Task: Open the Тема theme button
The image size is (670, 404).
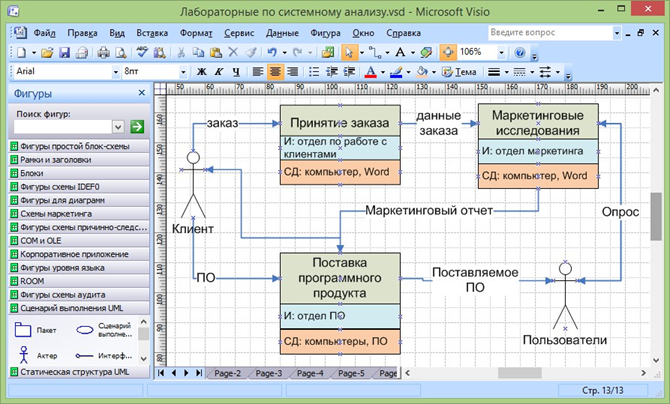Action: [459, 72]
